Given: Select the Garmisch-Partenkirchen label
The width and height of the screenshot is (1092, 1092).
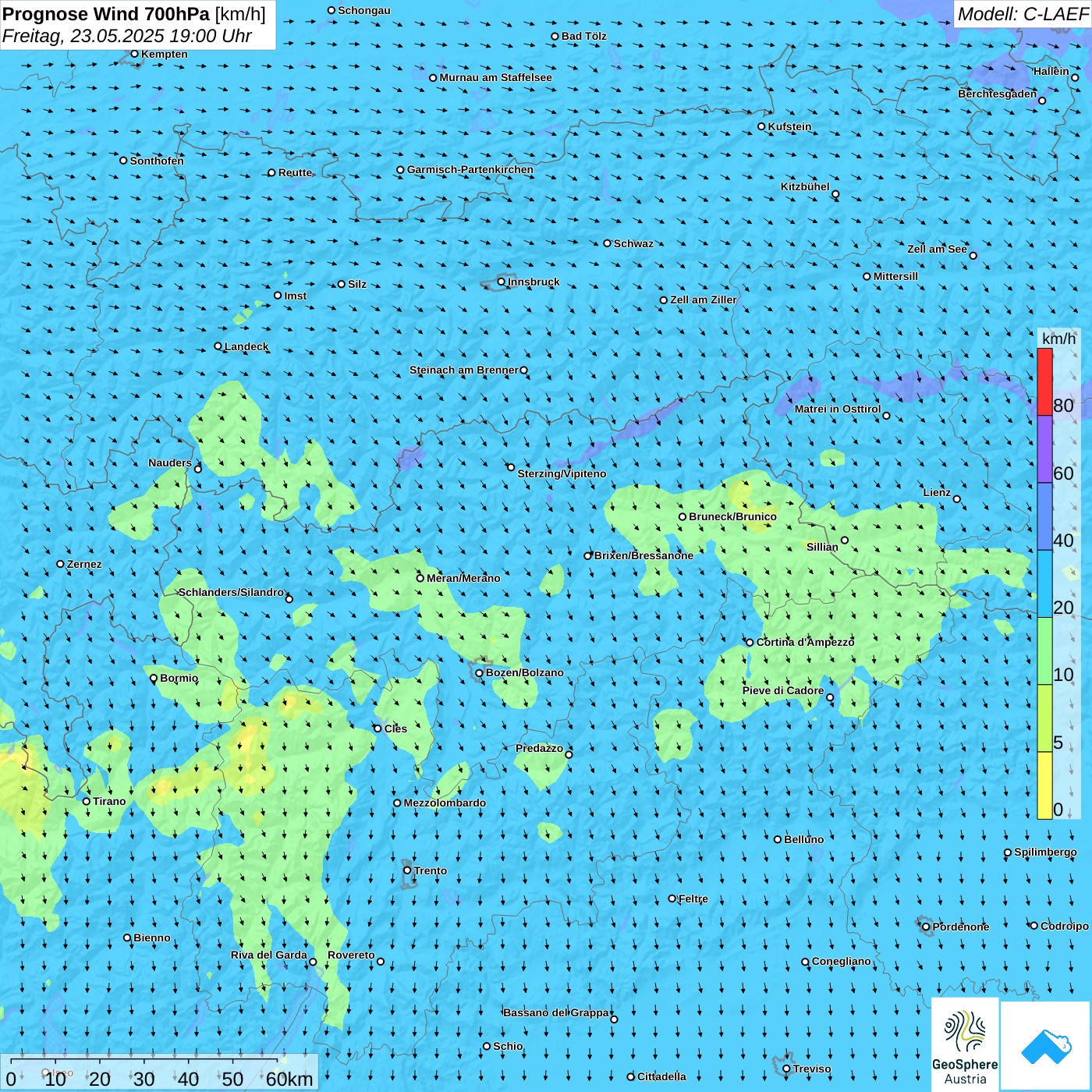Looking at the screenshot, I should click(x=470, y=169).
